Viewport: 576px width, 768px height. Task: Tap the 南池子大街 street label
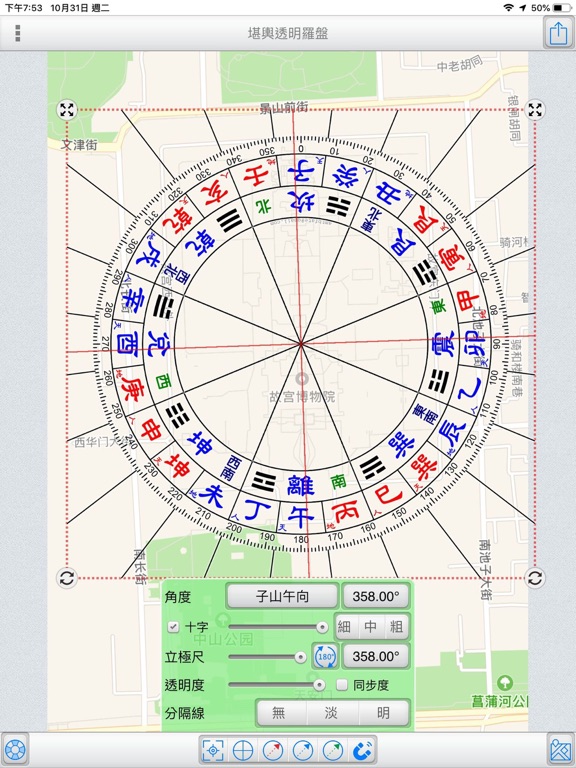click(485, 570)
